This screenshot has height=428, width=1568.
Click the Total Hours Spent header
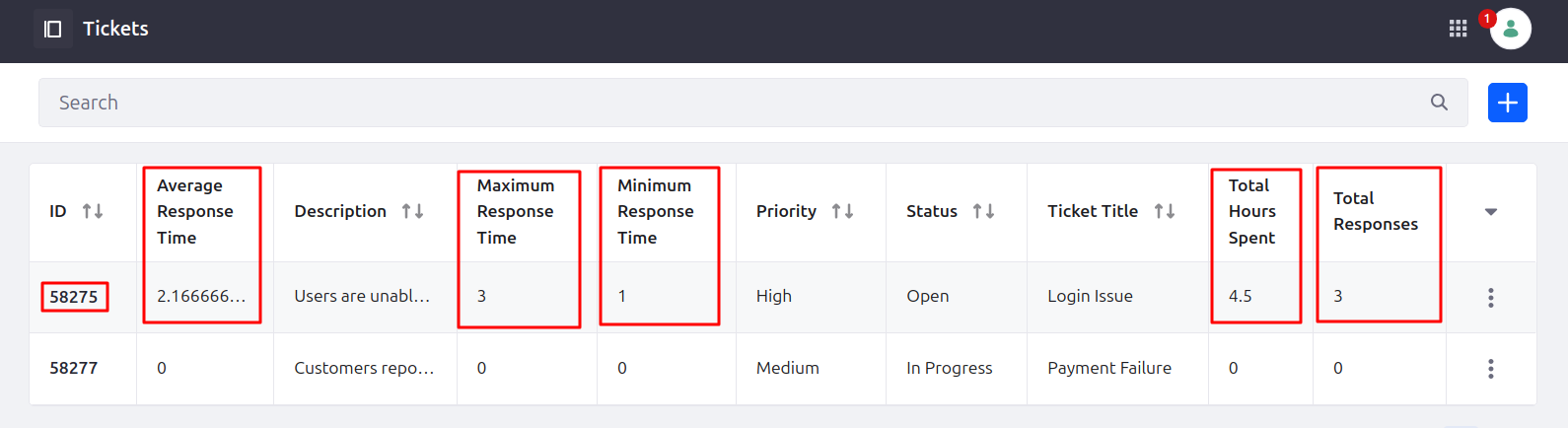[1252, 211]
